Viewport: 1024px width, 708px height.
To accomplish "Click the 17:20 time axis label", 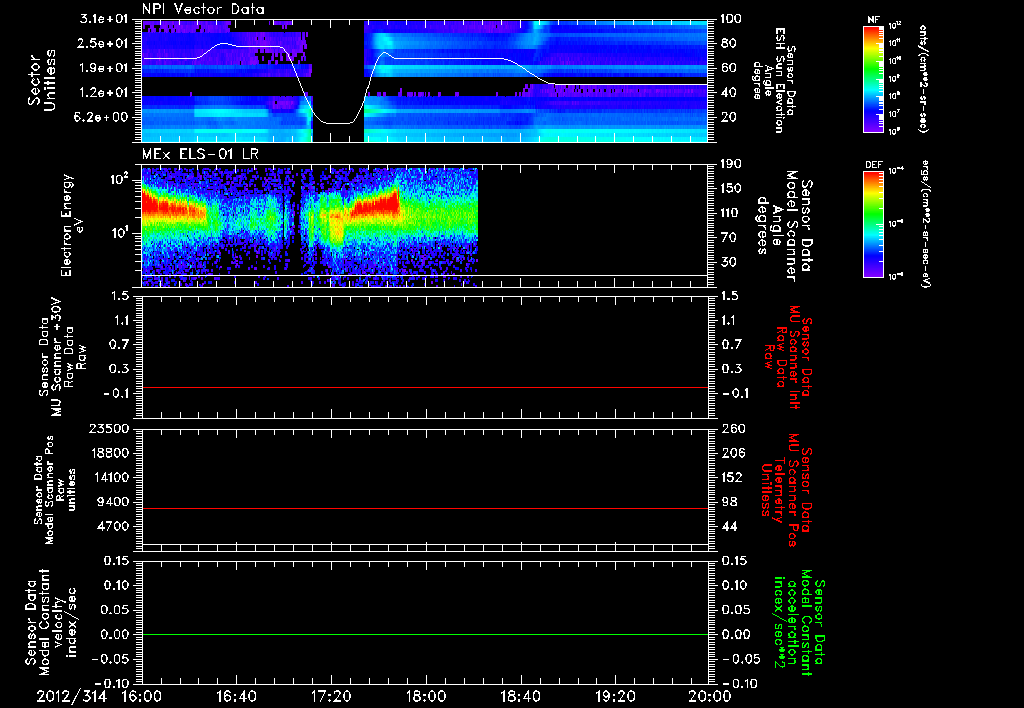I will 331,696.
